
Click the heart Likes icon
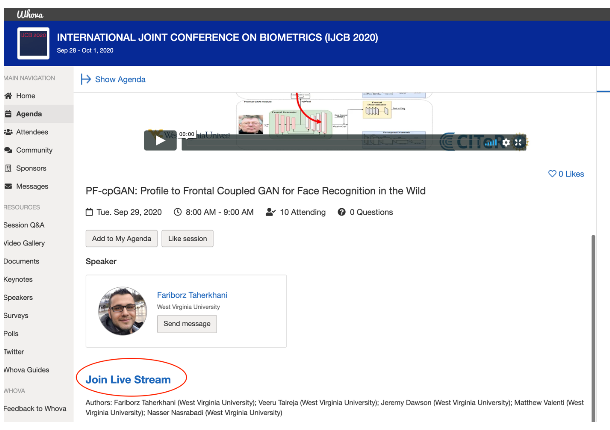[x=552, y=174]
